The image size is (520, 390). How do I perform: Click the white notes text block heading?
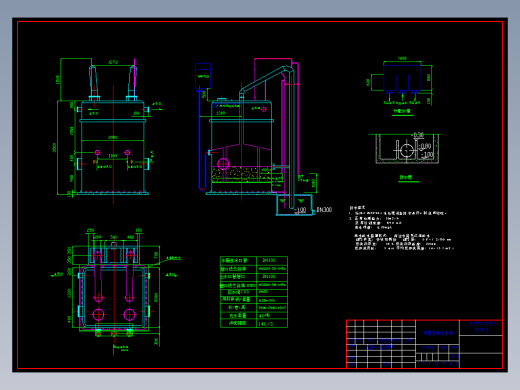click(357, 207)
